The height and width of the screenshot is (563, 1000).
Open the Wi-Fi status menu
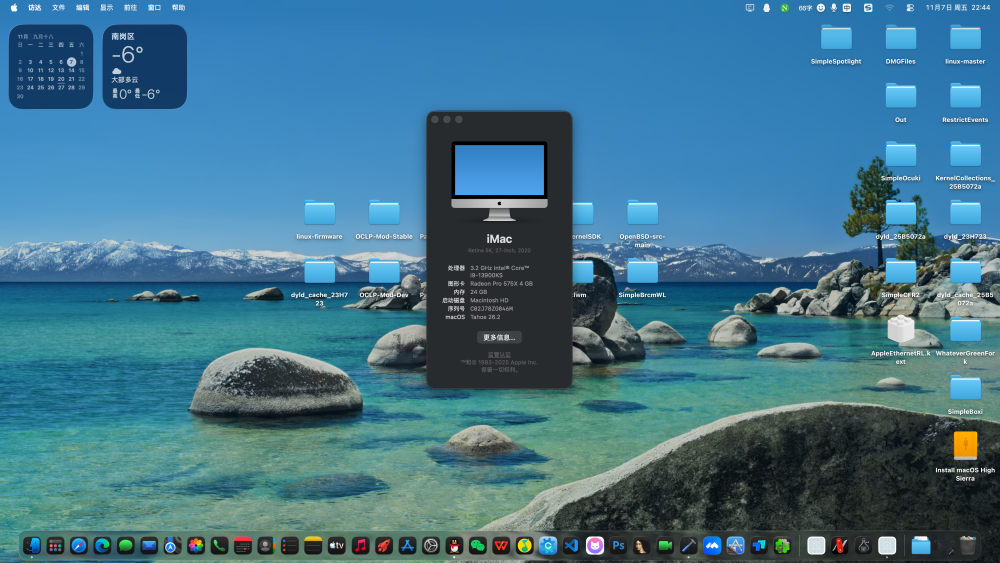(889, 8)
